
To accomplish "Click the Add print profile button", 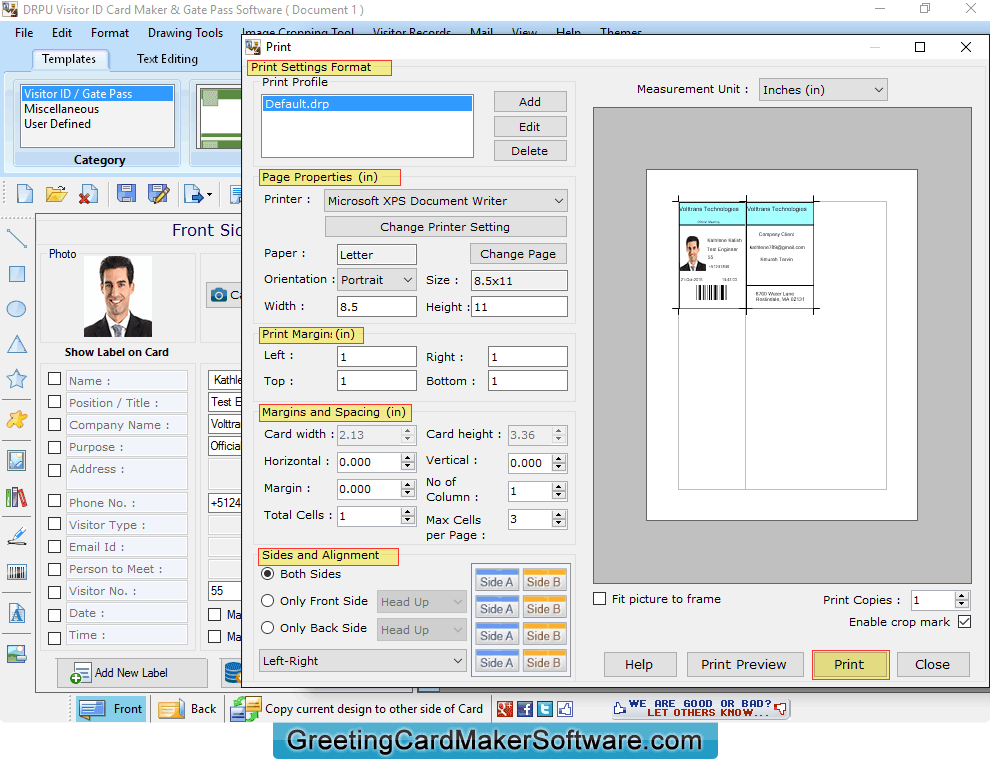I will [530, 102].
